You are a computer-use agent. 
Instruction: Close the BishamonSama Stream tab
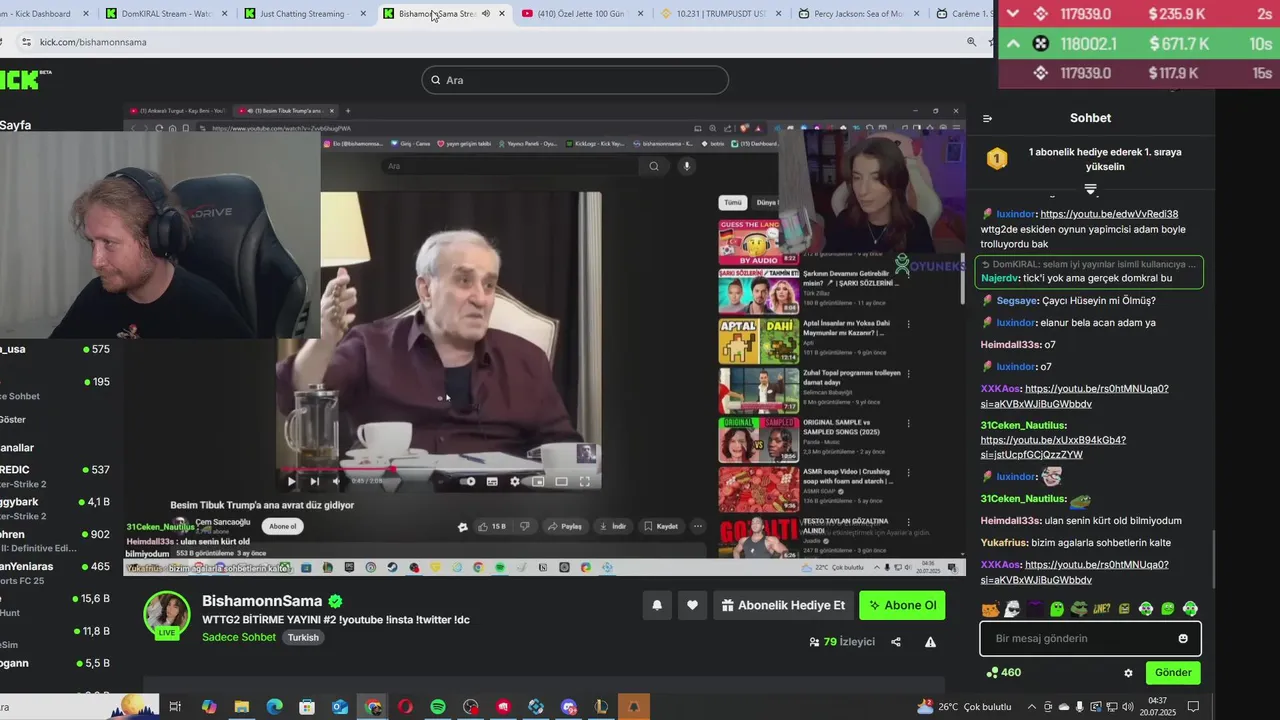[x=502, y=14]
